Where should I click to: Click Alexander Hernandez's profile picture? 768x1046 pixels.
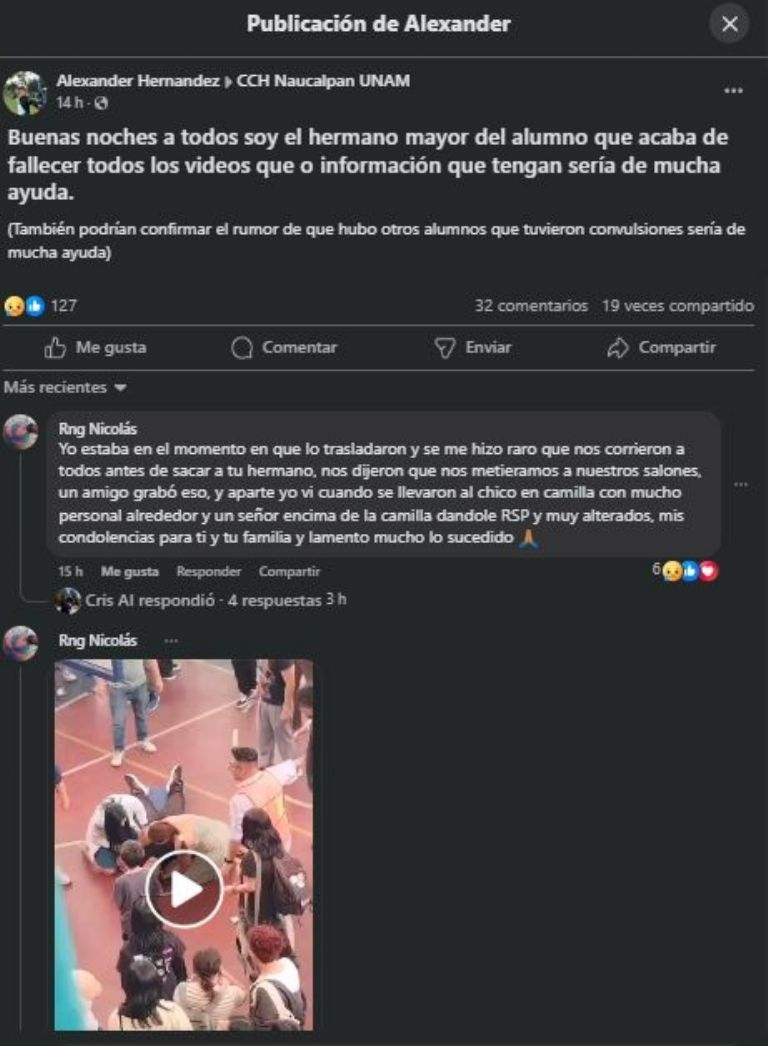25,93
